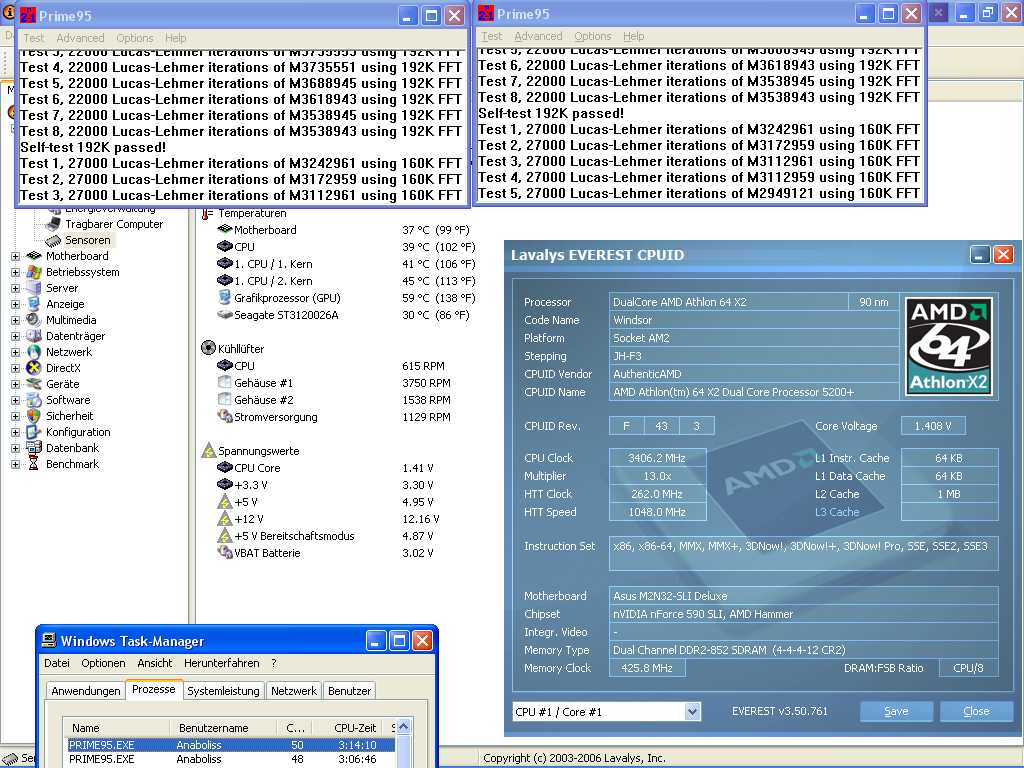Screen dimensions: 1024x768
Task: Click the Multimedia icon in the tree
Action: pyautogui.click(x=33, y=320)
